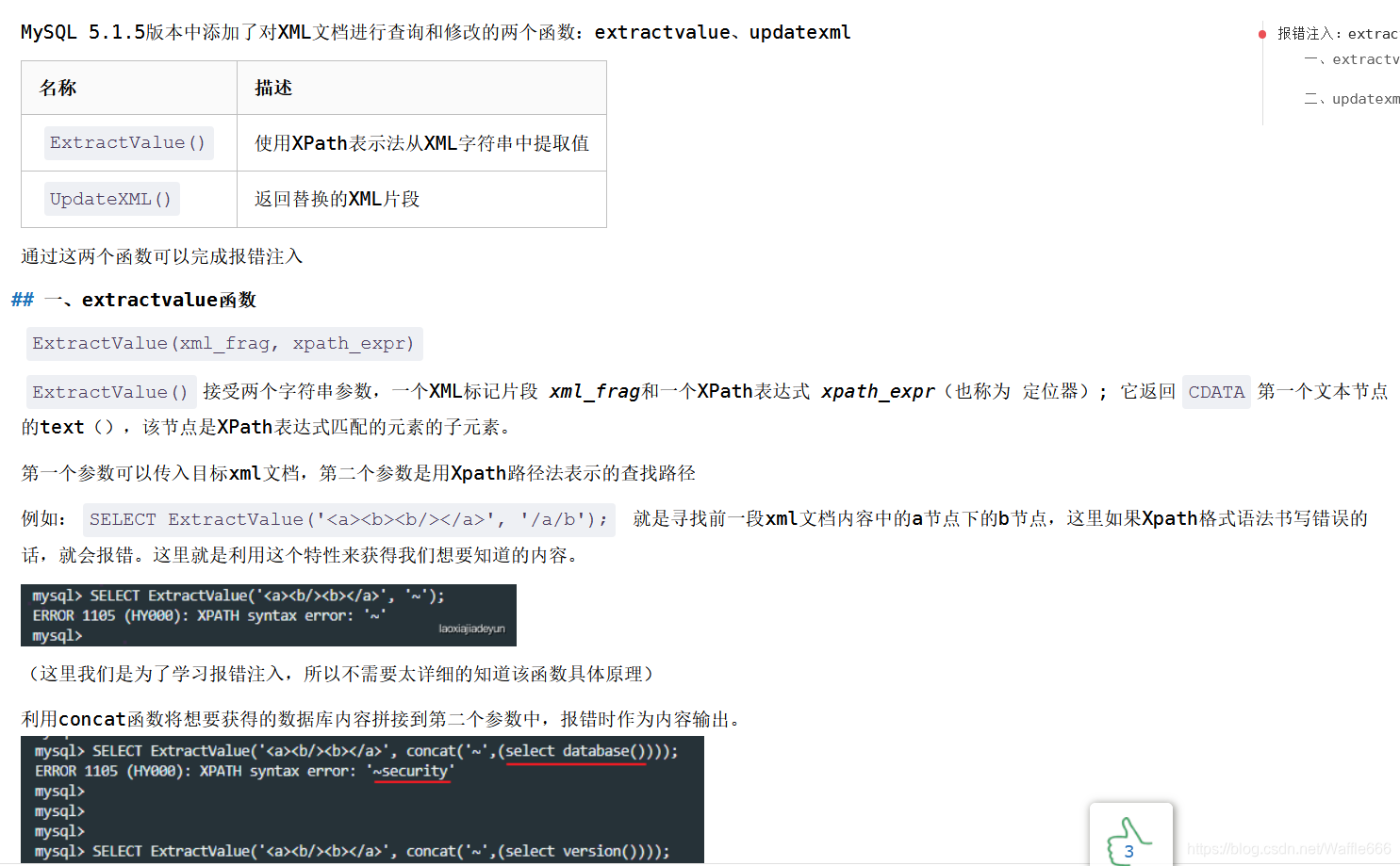Jump to '二、updatexm' section in outline
This screenshot has height=866, width=1400.
click(1352, 99)
